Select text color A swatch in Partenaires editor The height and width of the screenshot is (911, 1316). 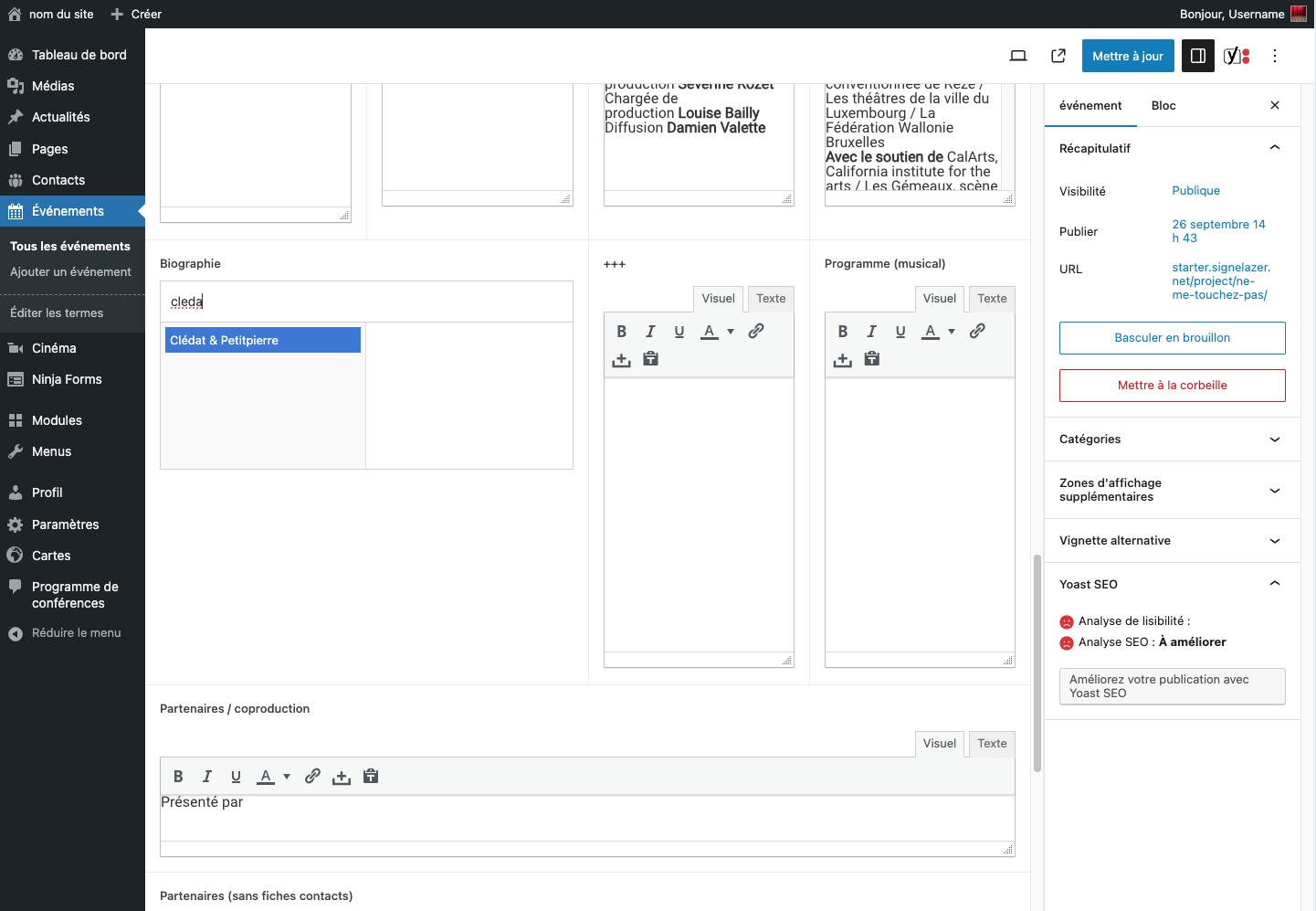point(266,777)
